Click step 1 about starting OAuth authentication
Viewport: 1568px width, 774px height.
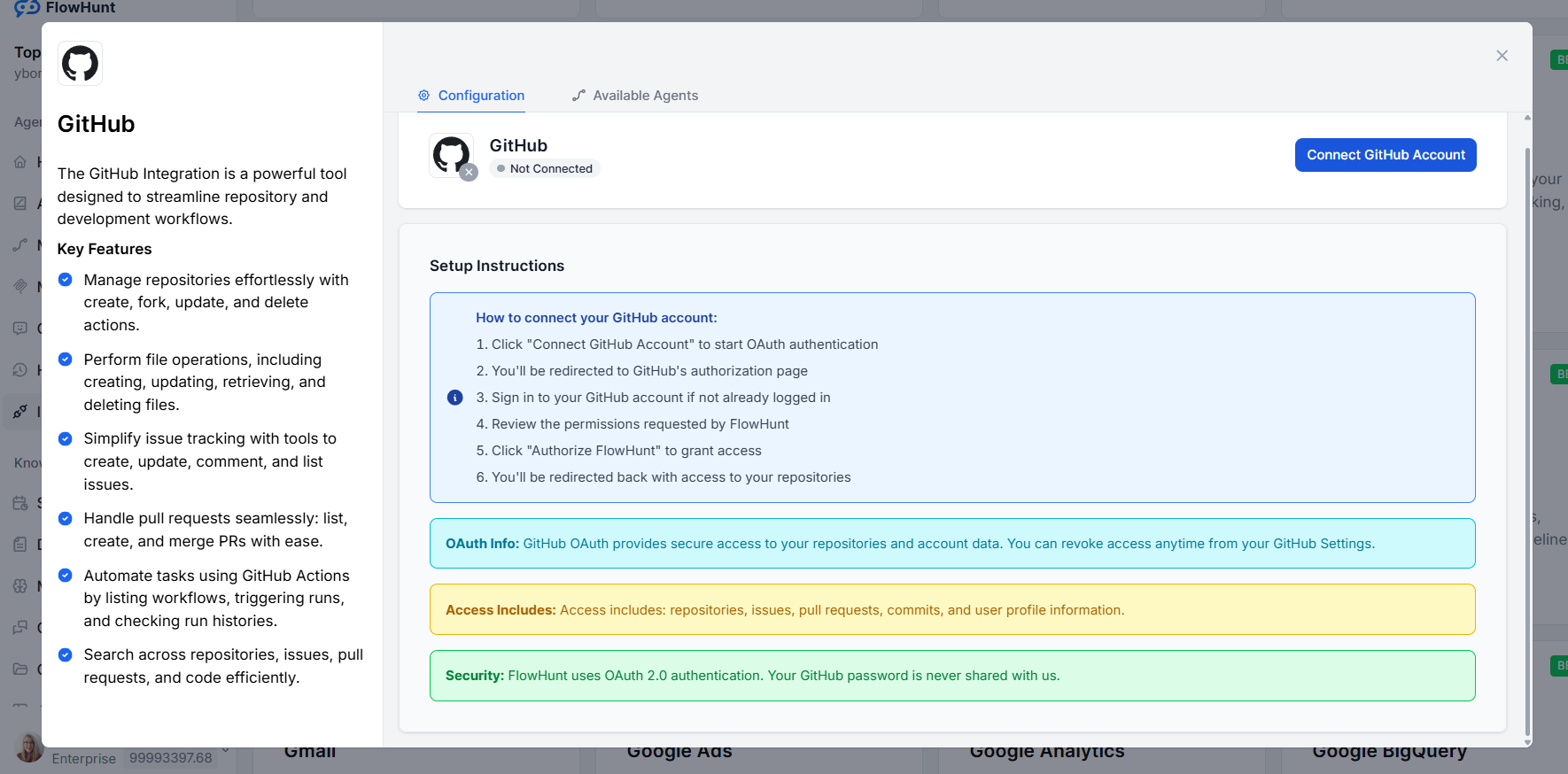[677, 344]
